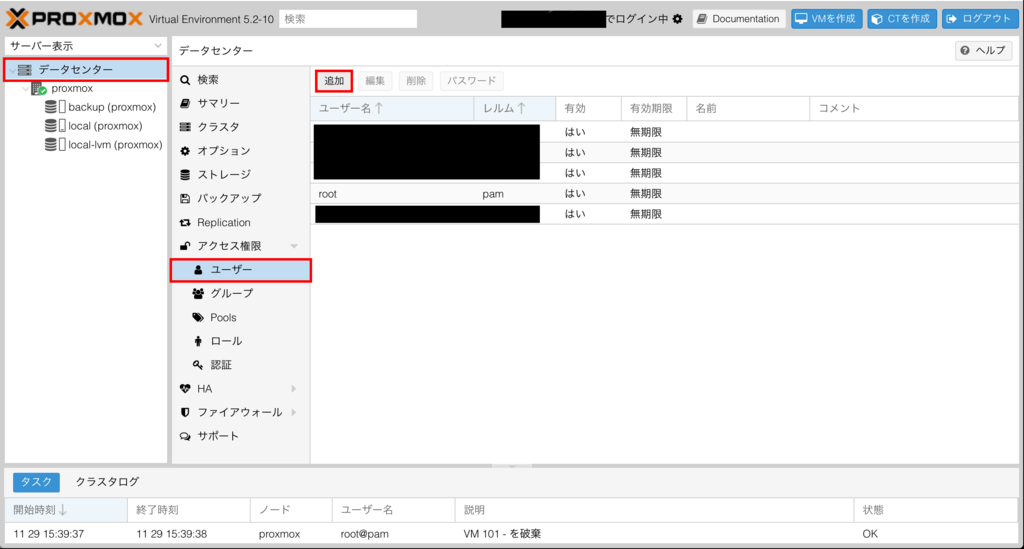Image resolution: width=1024 pixels, height=549 pixels.
Task: Expand the ファイアウォール submenu arrow
Action: click(x=294, y=413)
